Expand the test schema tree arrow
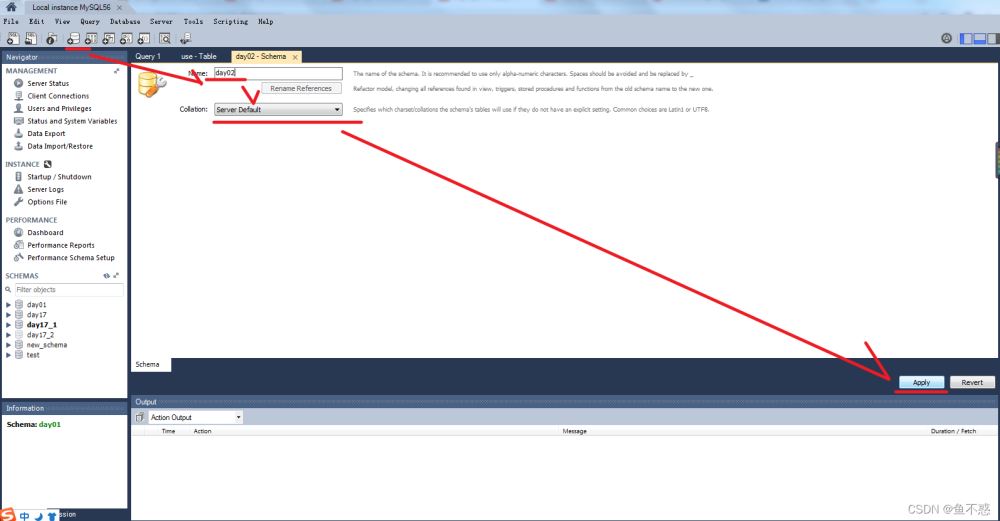Image resolution: width=1000 pixels, height=521 pixels. click(8, 355)
